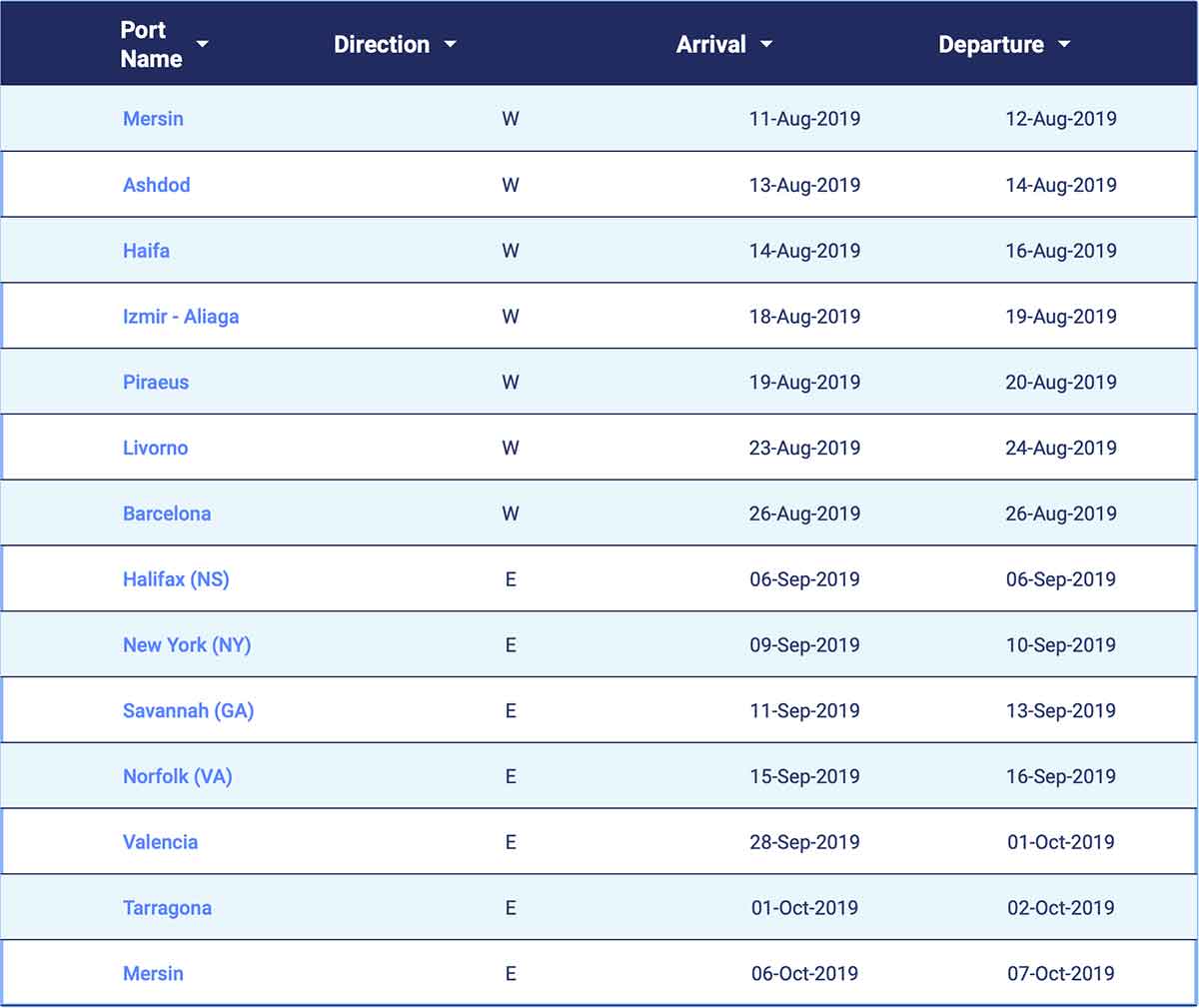Image resolution: width=1199 pixels, height=1008 pixels.
Task: Select the 28-Sep-2019 arrival cell
Action: pyautogui.click(x=804, y=842)
